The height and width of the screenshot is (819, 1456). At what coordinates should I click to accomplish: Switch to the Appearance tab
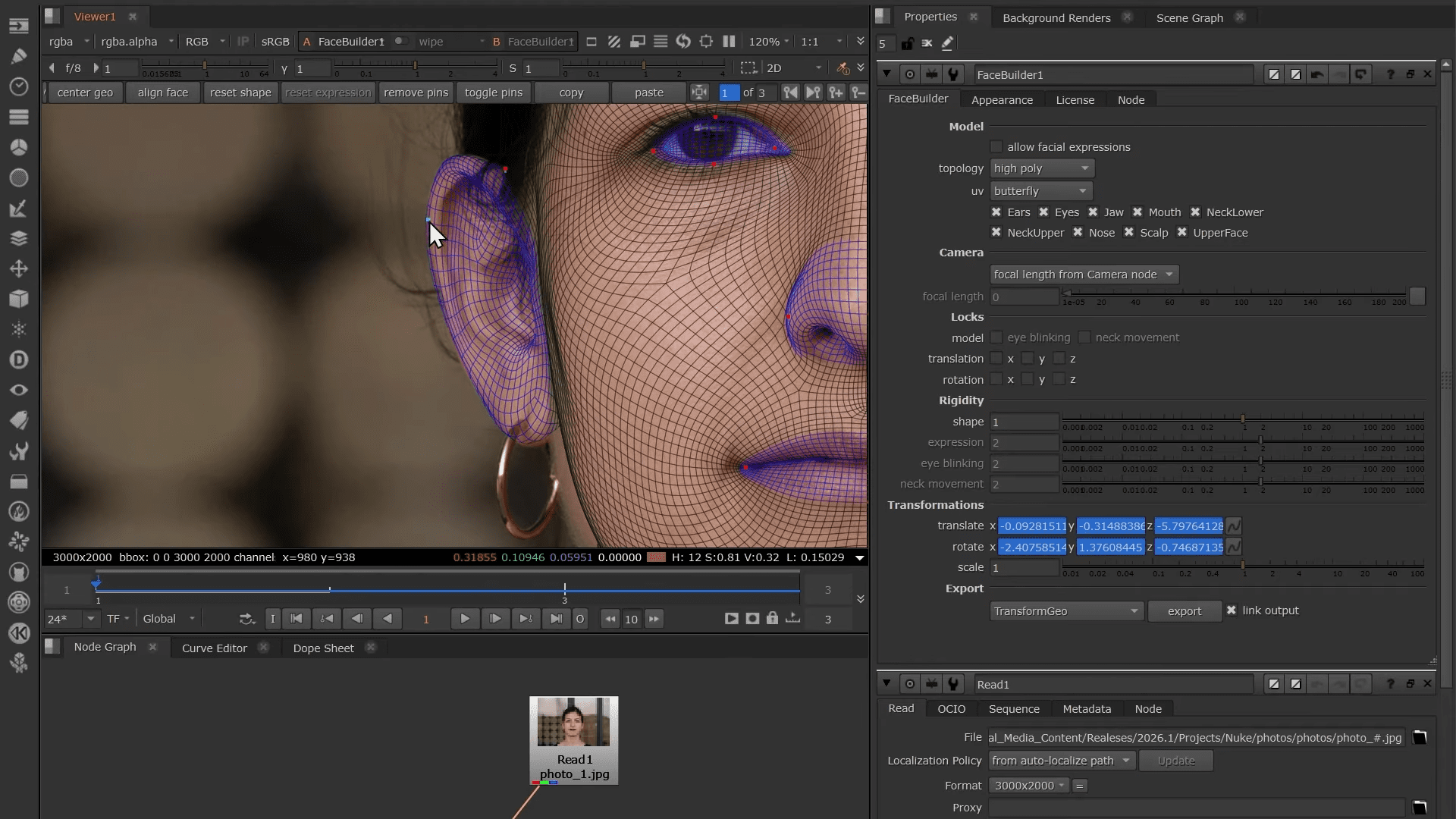point(1002,99)
